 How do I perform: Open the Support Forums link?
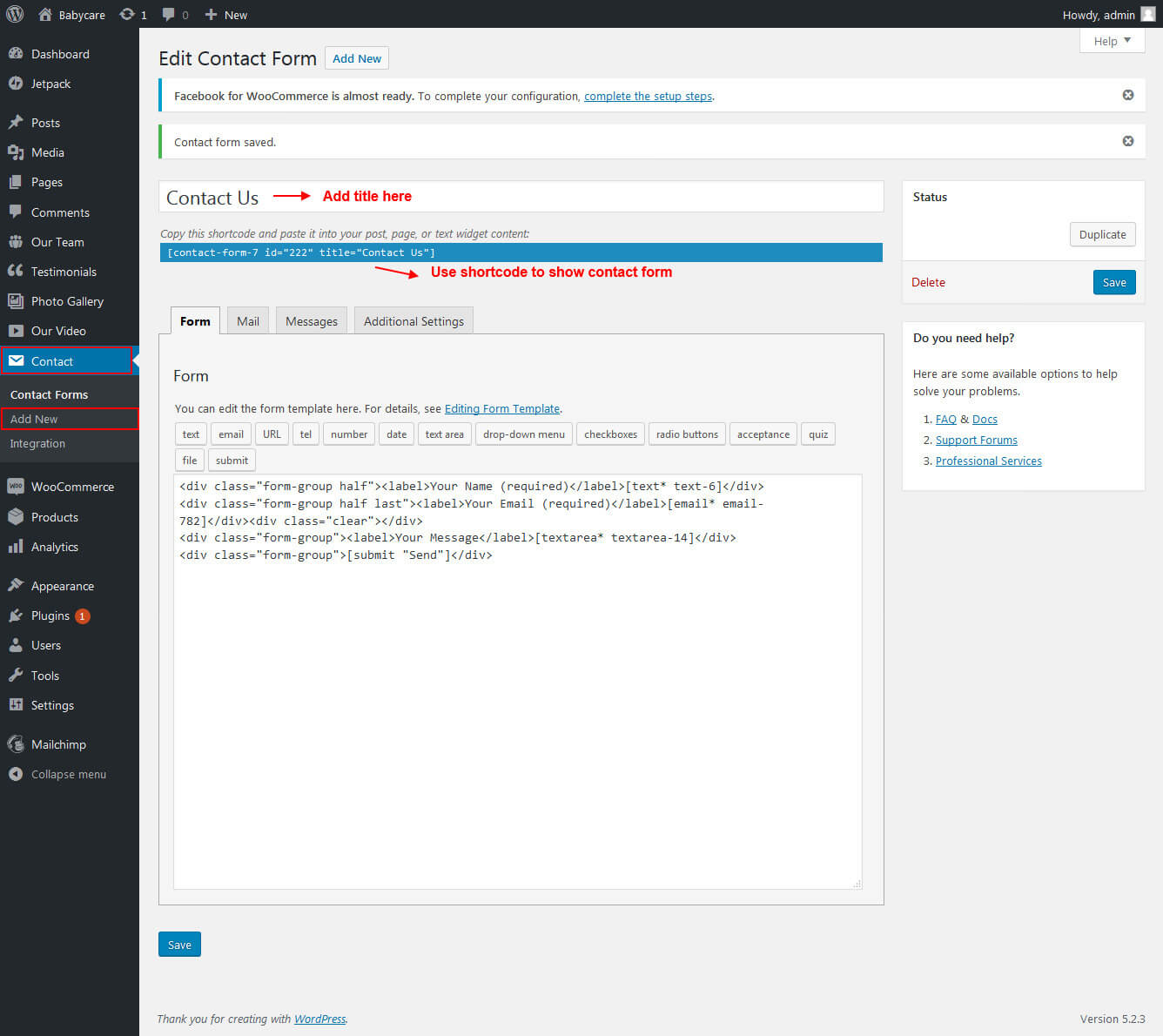click(977, 440)
